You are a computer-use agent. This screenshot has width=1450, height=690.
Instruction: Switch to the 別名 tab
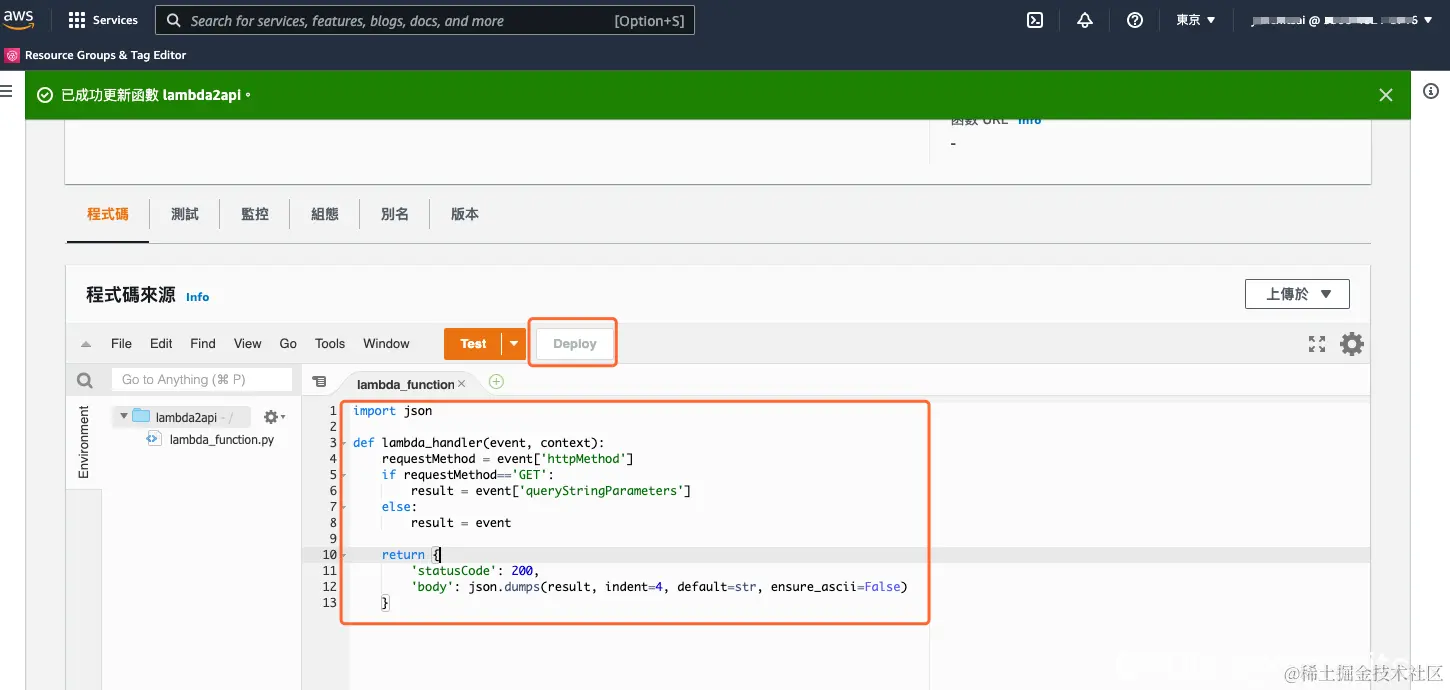point(395,214)
